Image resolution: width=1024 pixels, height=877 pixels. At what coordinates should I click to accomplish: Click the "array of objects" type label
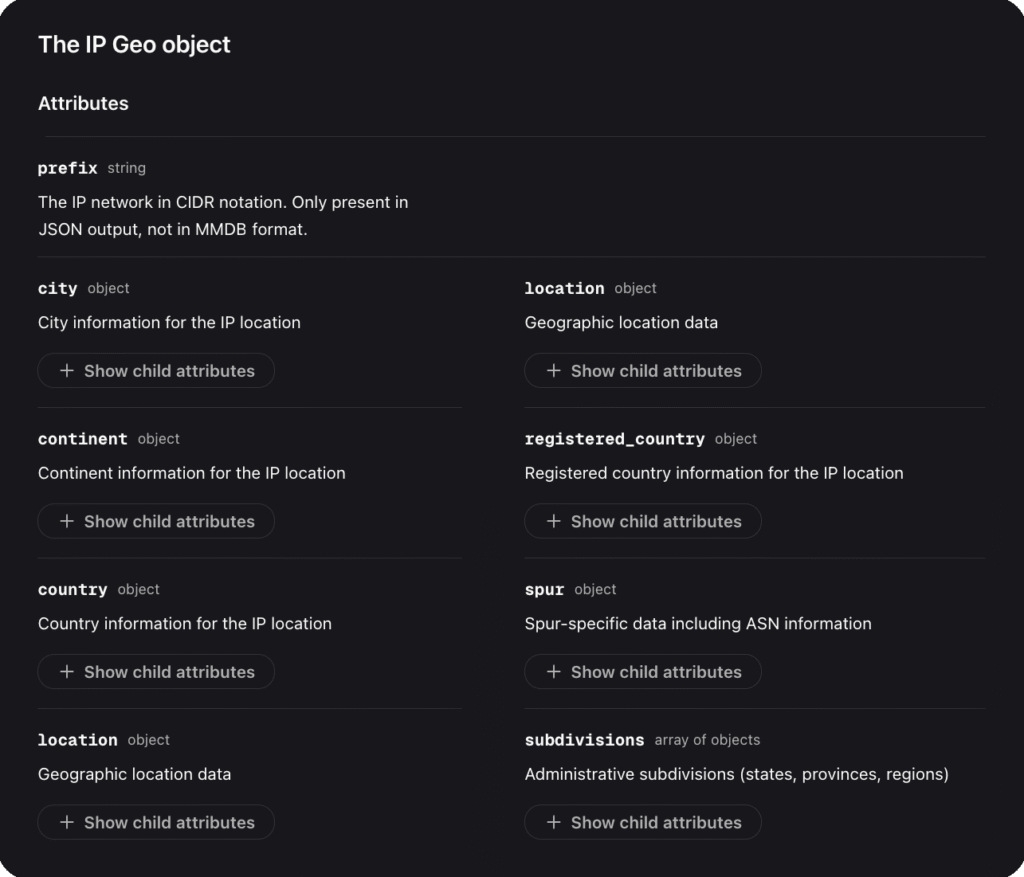(707, 740)
